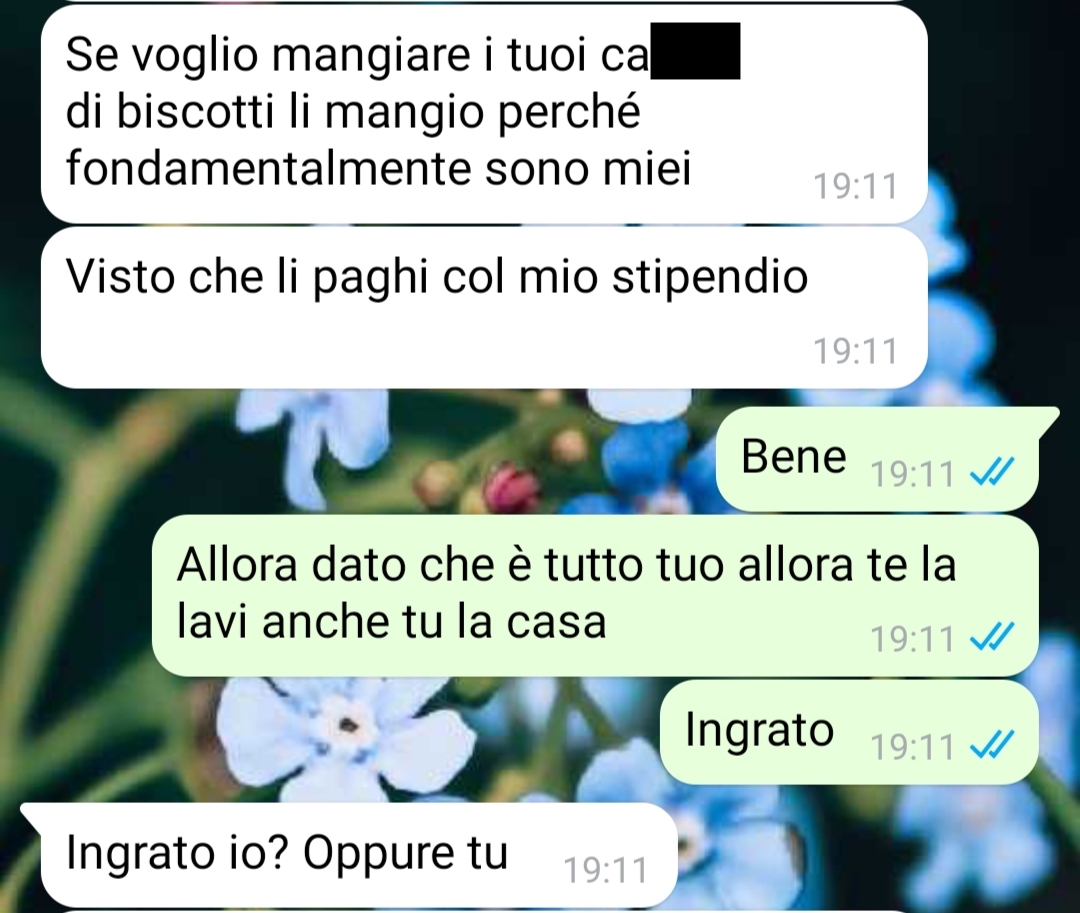The image size is (1080, 913).
Task: Tap the 19:11 timestamp beside sent 'Ingrato'
Action: pyautogui.click(x=912, y=746)
